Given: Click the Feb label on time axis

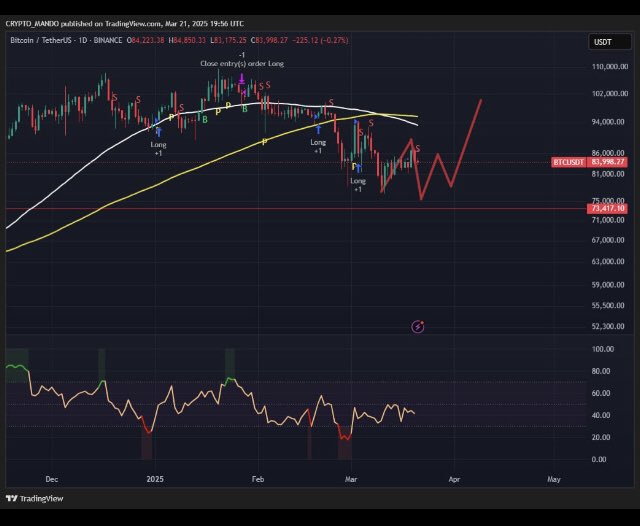Looking at the screenshot, I should [x=258, y=479].
